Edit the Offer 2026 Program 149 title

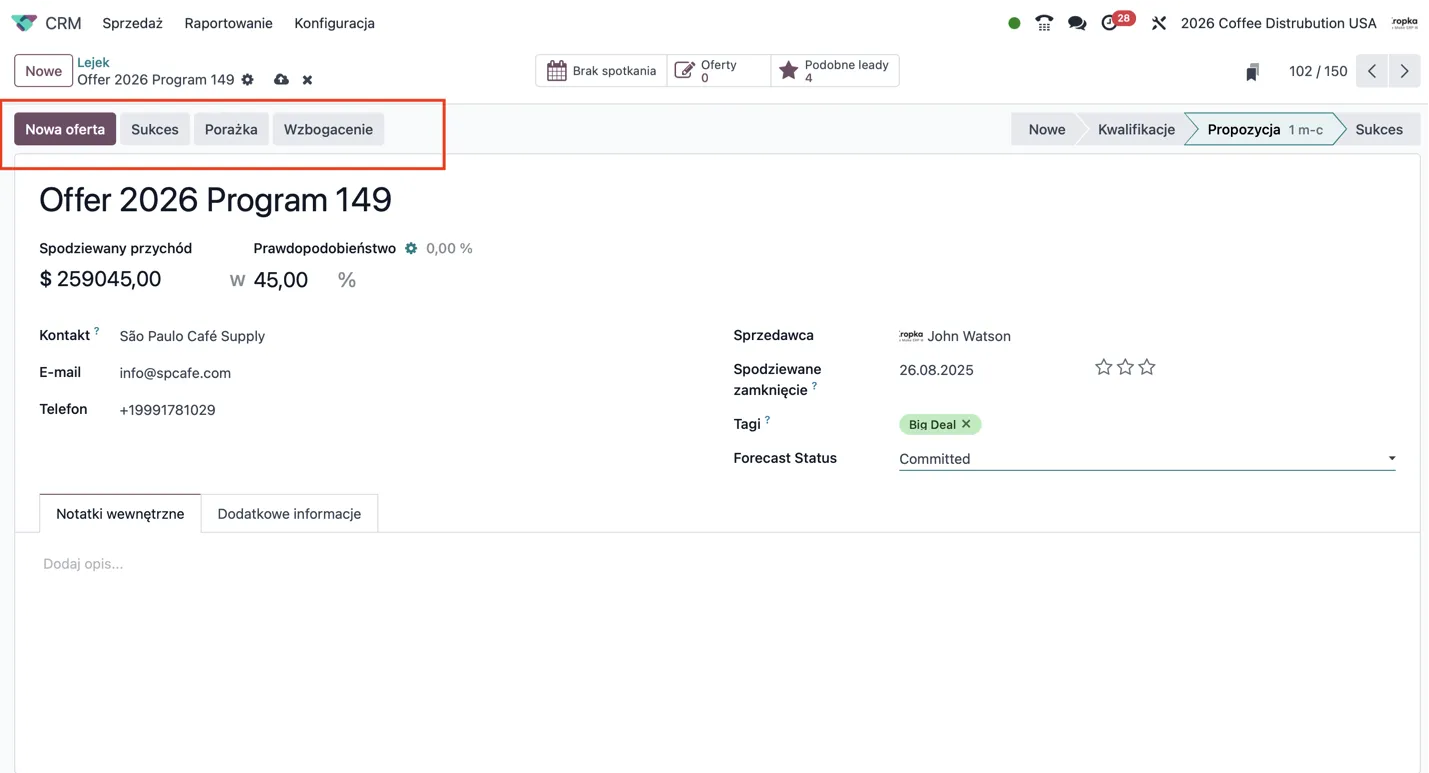pyautogui.click(x=215, y=200)
